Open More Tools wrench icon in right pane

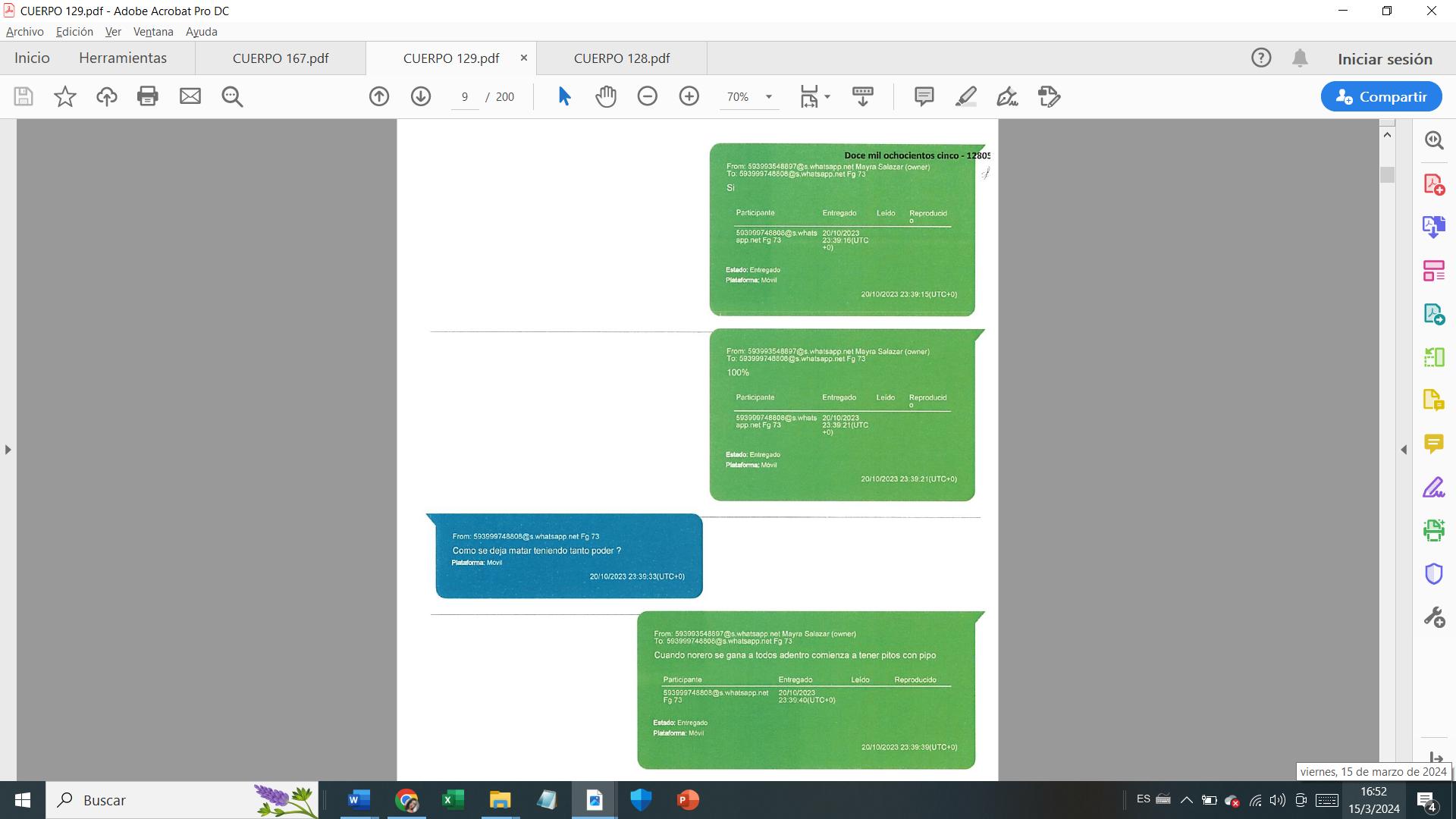pos(1434,617)
